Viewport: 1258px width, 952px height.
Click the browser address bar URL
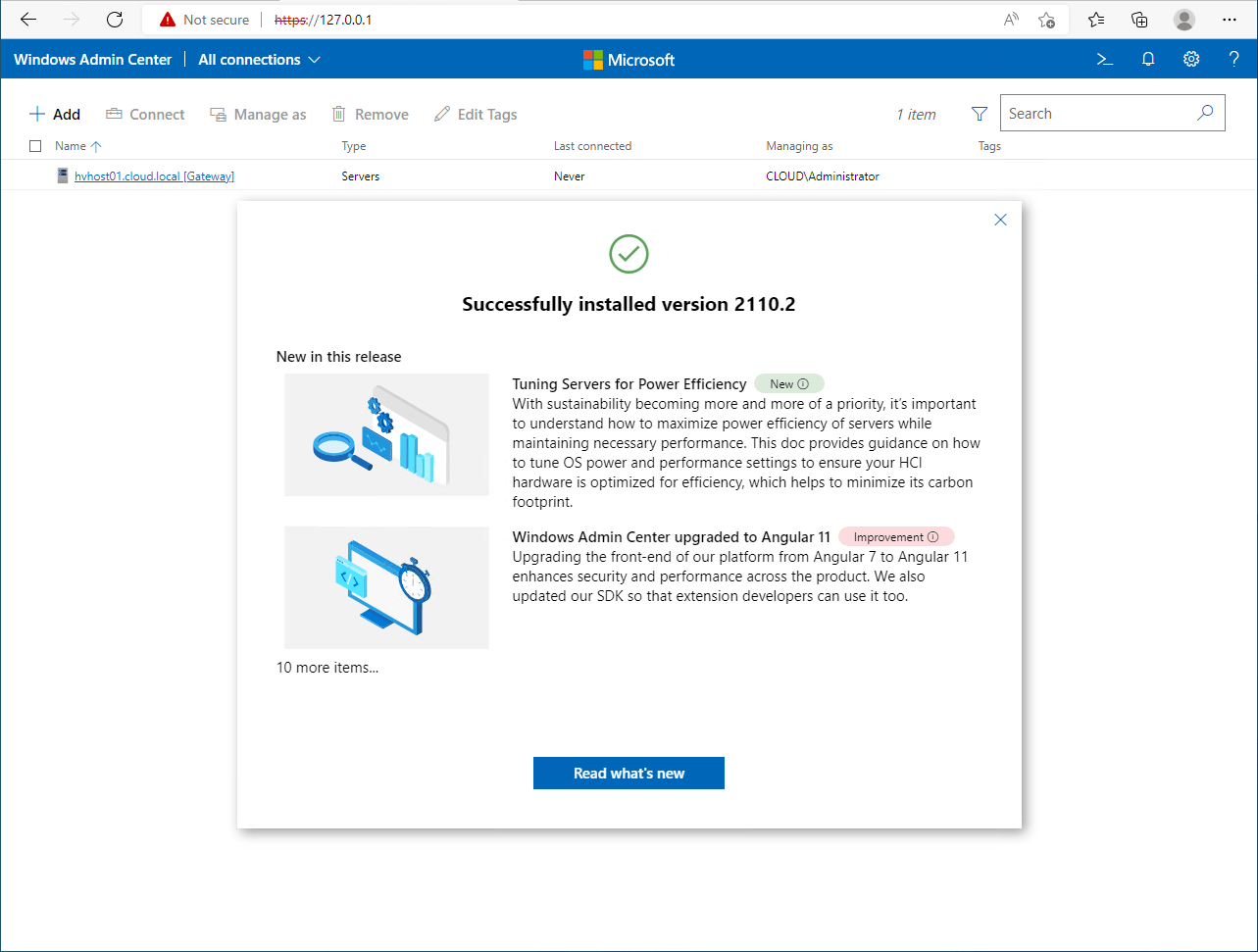[x=323, y=20]
